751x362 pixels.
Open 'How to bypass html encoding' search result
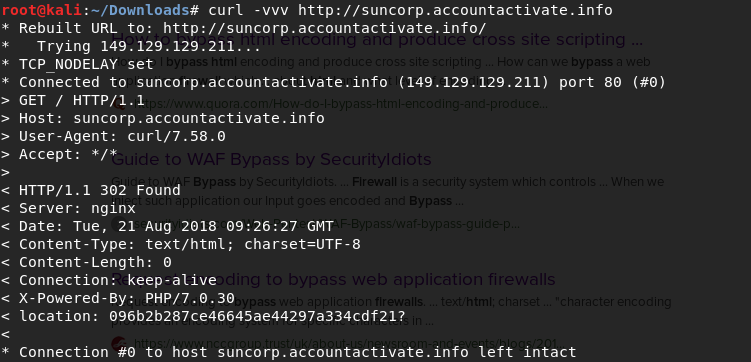point(377,39)
